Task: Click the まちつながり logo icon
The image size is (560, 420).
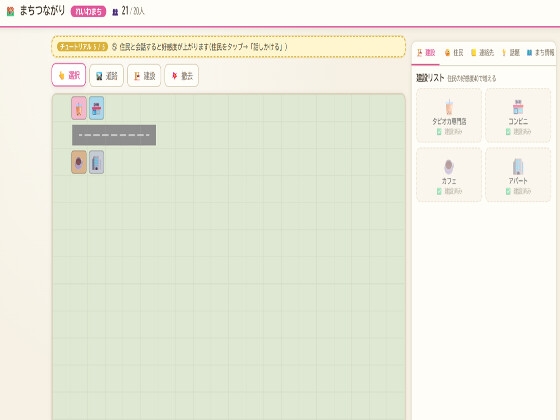Action: (11, 11)
